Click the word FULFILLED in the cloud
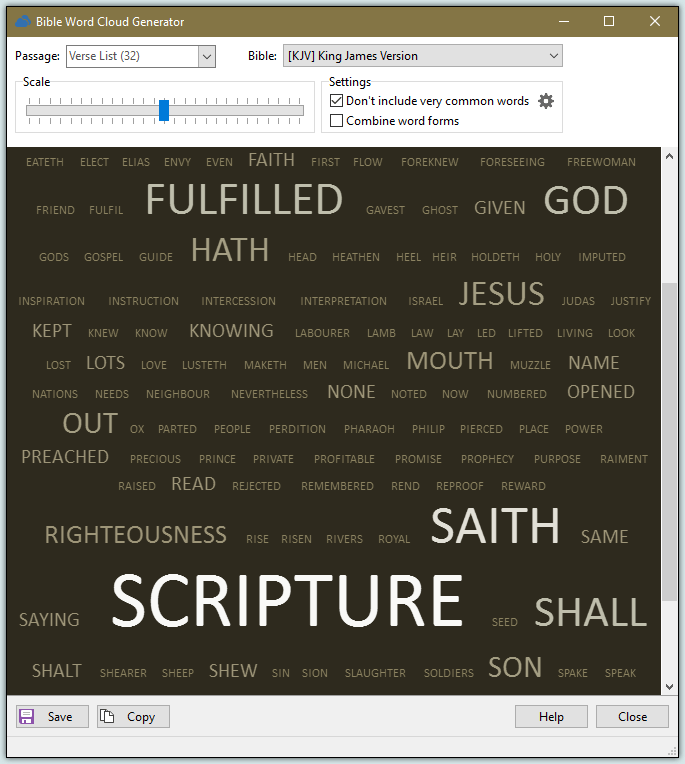Viewport: 685px width, 764px height. [245, 199]
